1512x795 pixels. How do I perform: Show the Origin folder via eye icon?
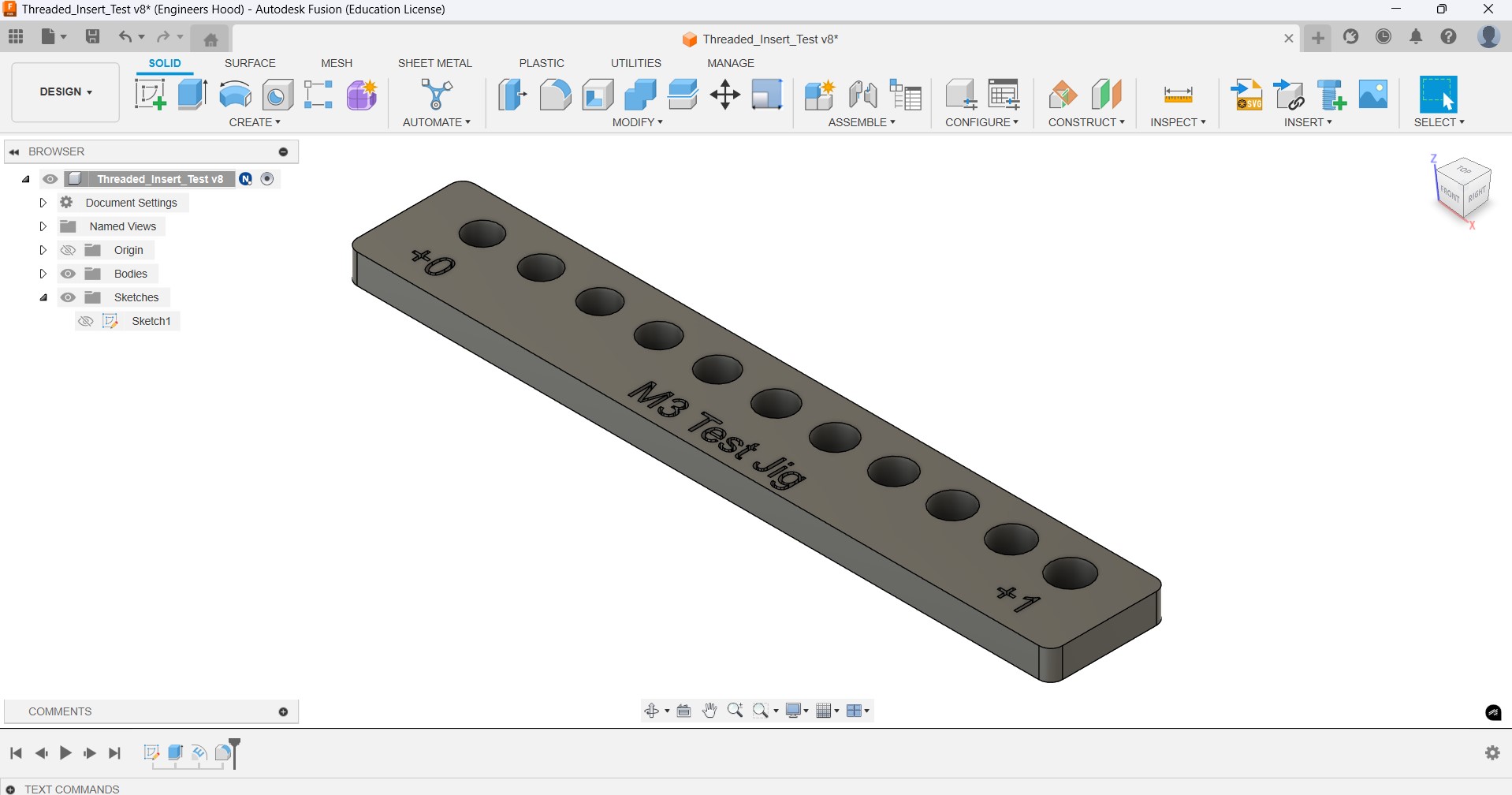pos(68,250)
